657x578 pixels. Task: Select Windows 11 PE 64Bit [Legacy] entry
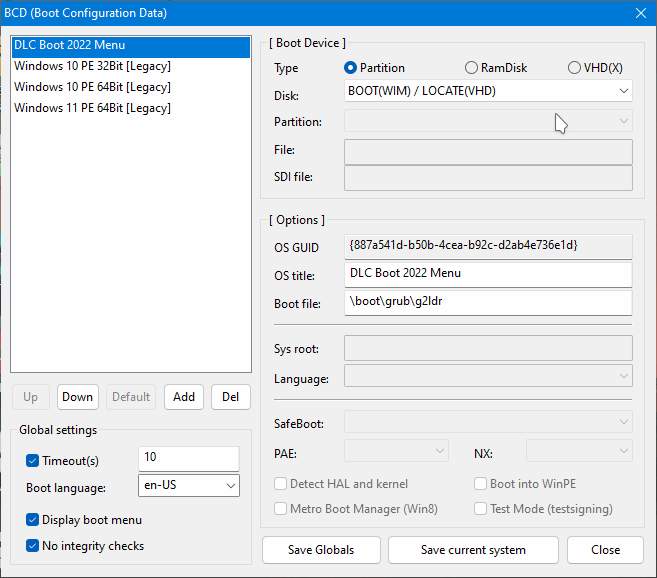[131, 109]
